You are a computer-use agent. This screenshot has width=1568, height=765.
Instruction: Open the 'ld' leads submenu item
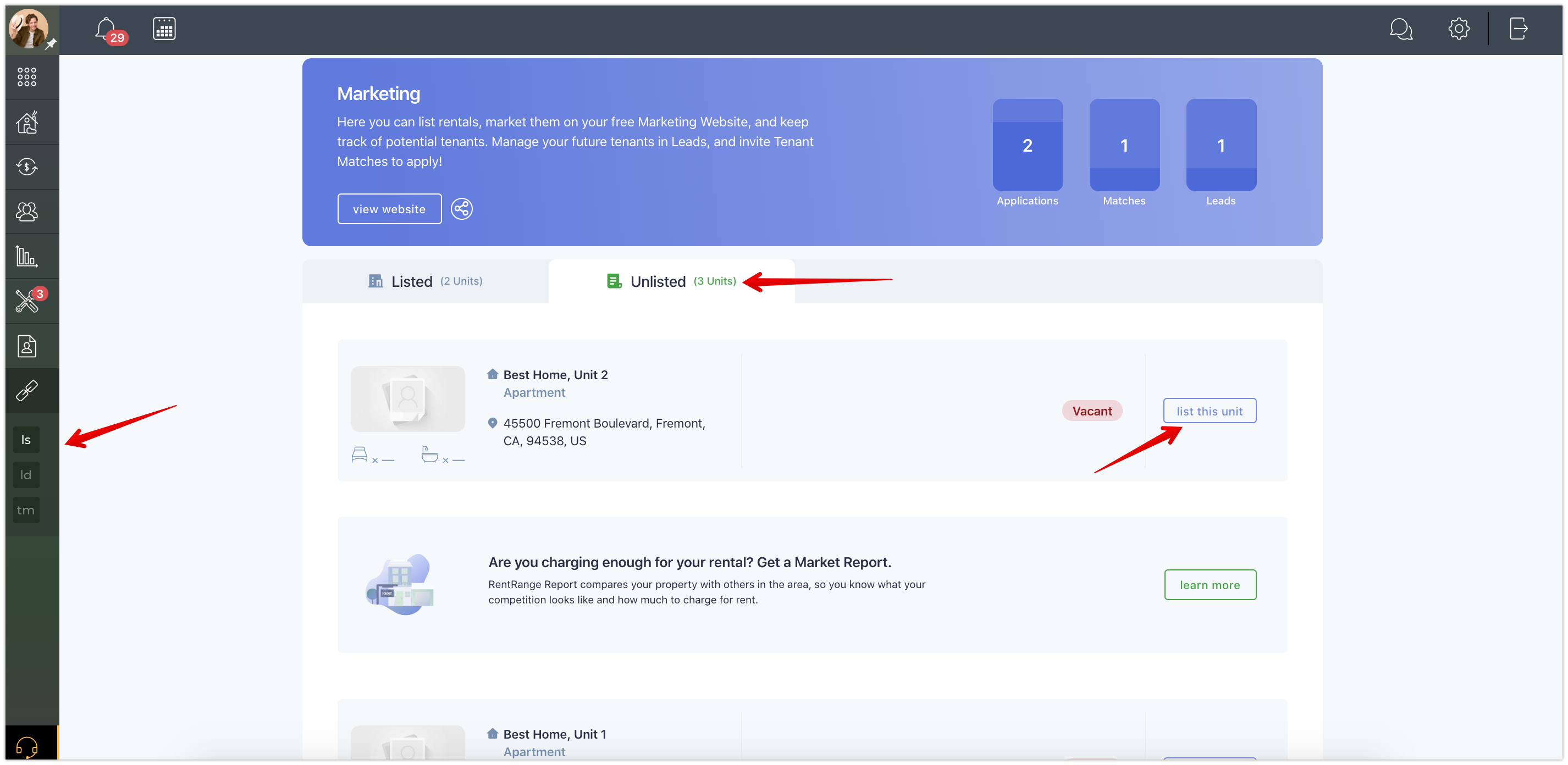[x=26, y=475]
